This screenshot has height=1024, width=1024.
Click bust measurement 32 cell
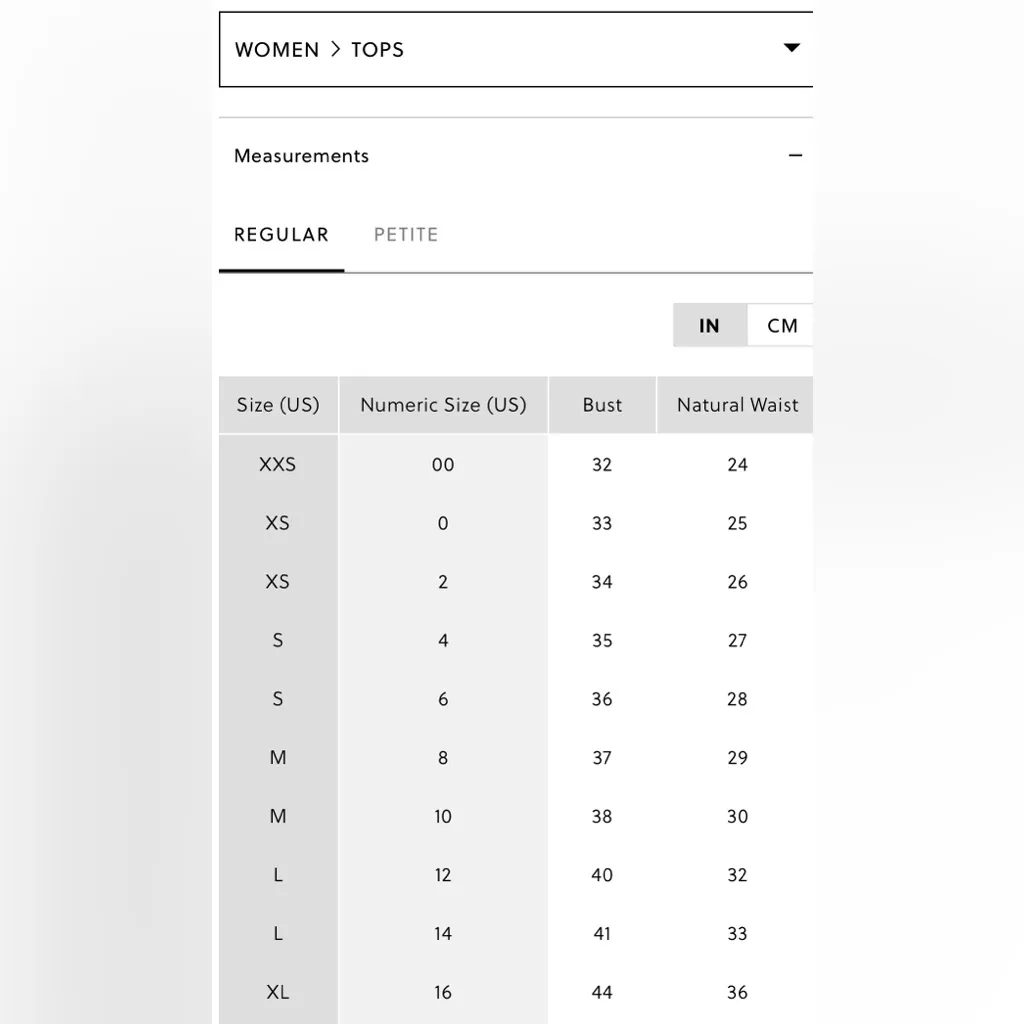602,464
